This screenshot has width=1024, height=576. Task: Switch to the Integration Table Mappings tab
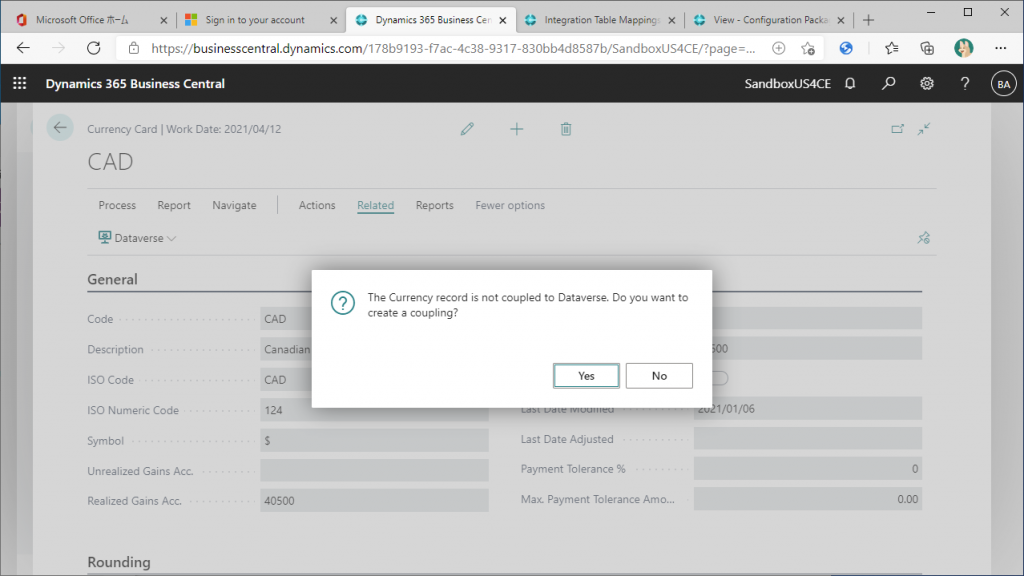[x=601, y=20]
